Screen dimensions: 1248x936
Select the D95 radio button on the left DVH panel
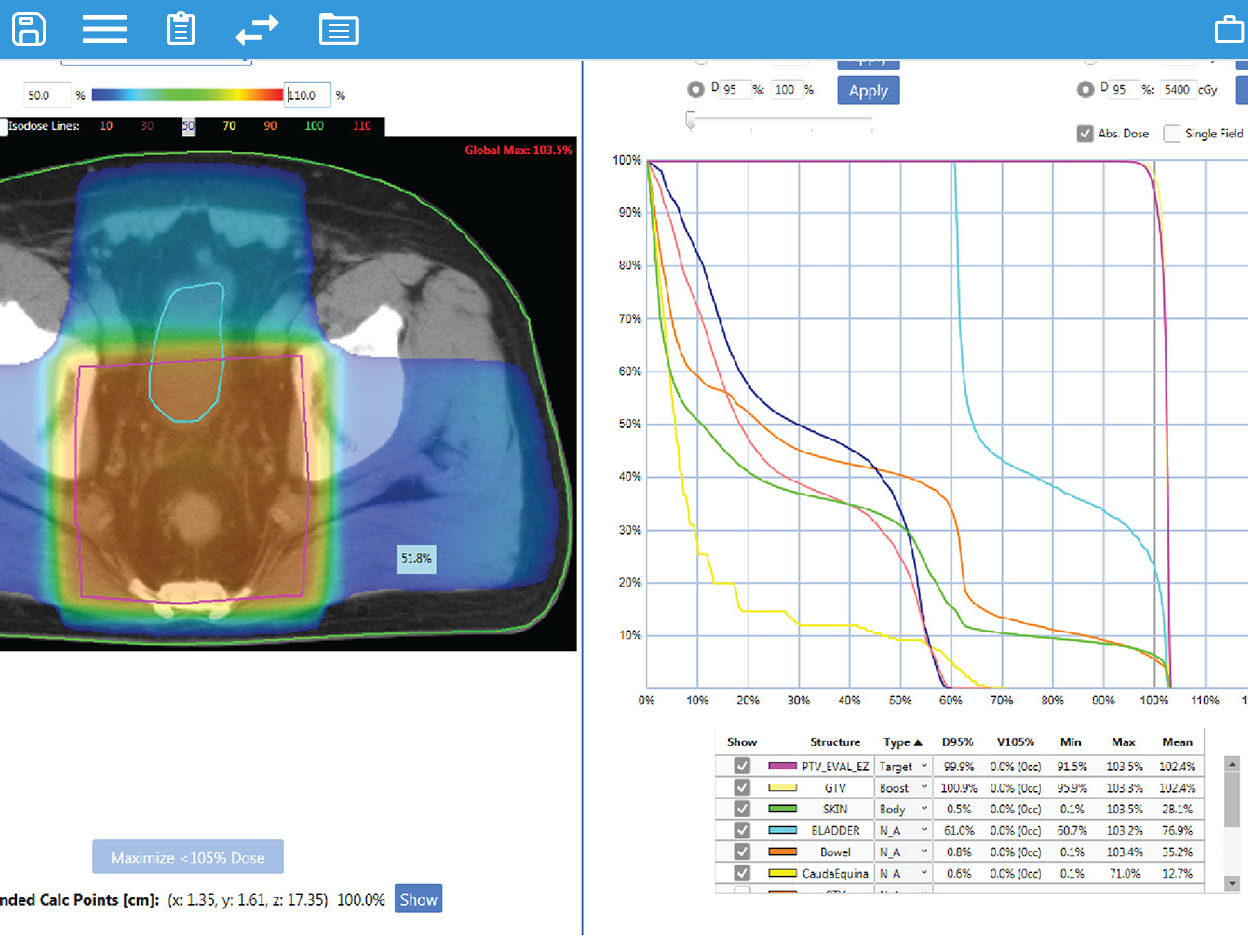696,89
